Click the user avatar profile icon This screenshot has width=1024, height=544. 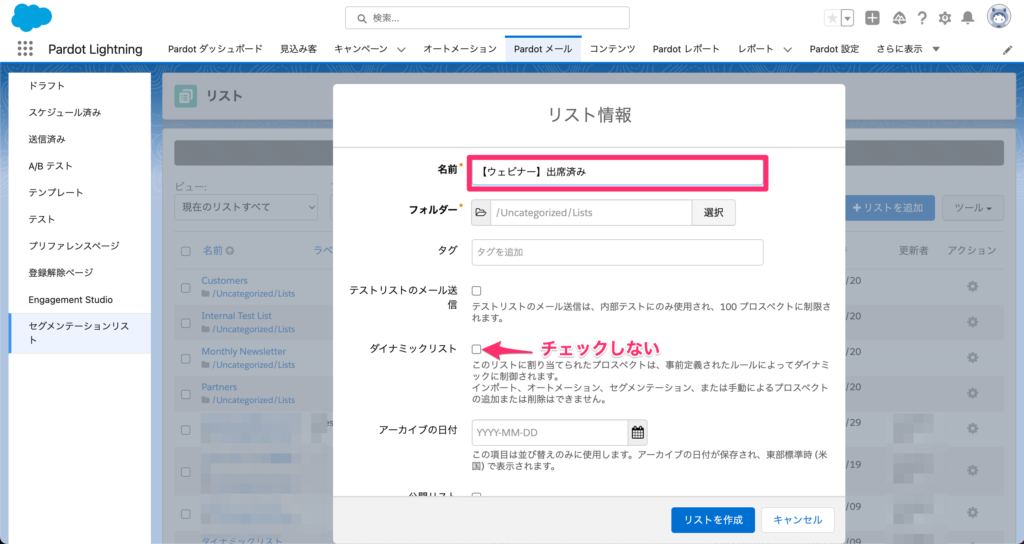[998, 17]
